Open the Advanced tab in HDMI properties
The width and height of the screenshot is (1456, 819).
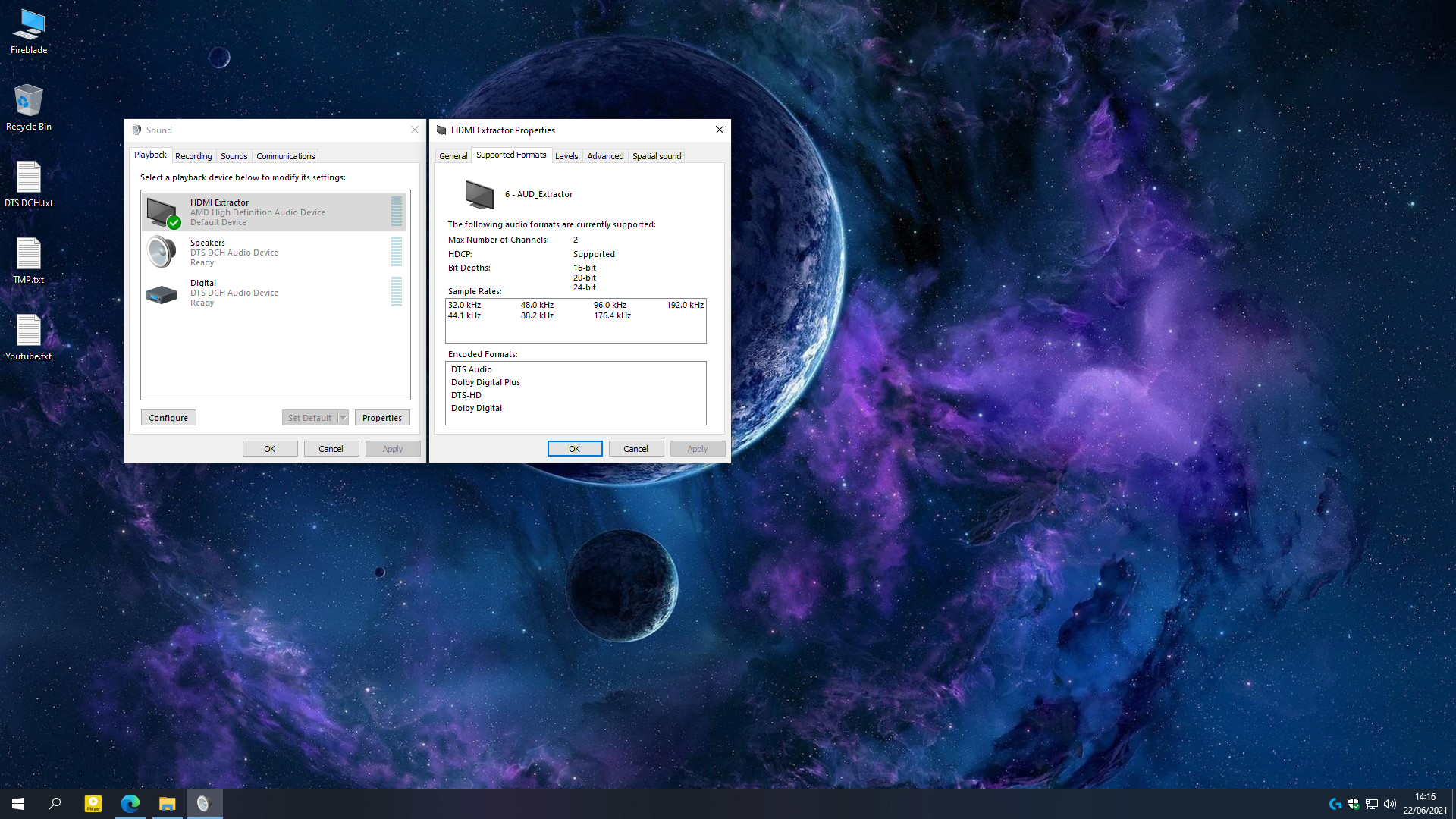[x=605, y=156]
